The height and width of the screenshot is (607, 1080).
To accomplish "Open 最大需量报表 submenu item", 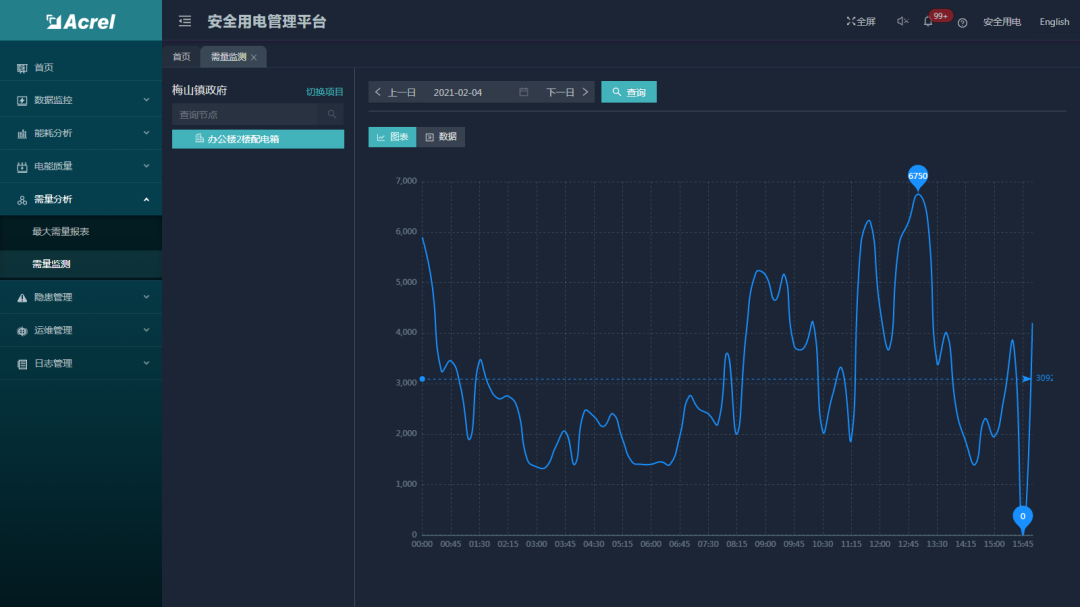I will pos(61,232).
